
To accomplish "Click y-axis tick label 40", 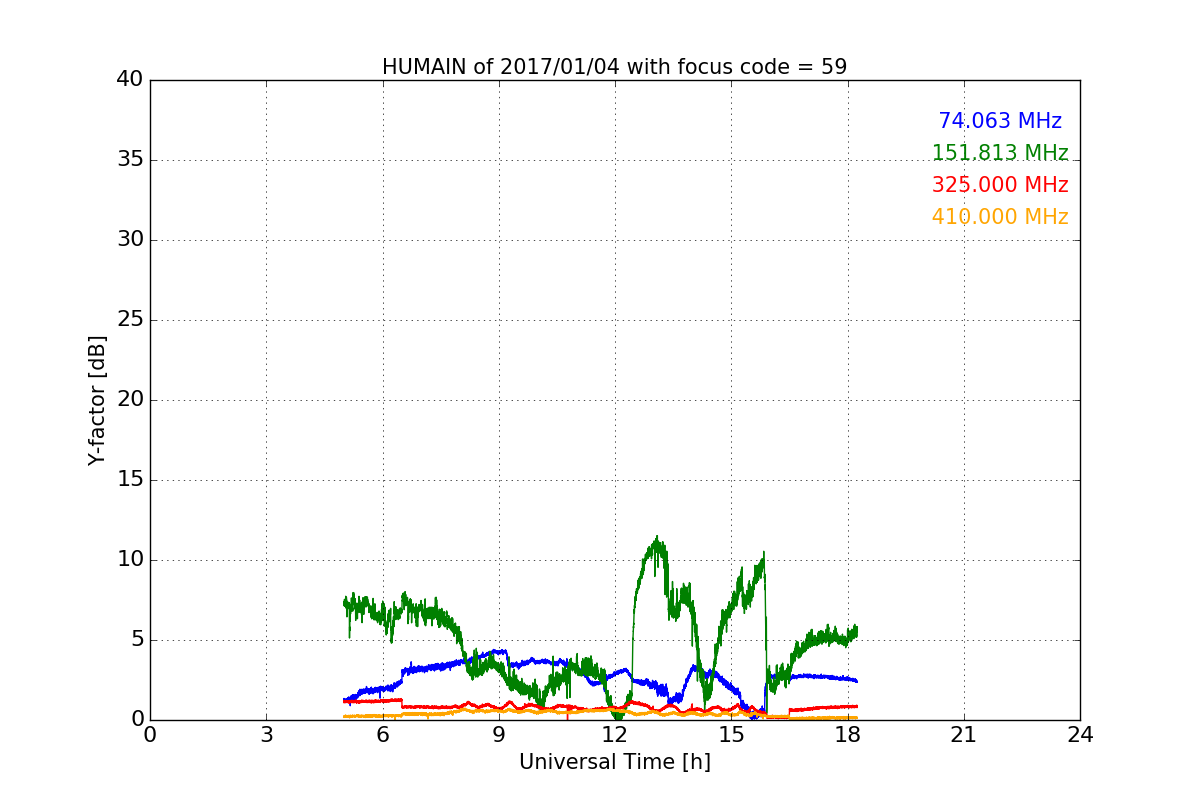I will point(130,80).
